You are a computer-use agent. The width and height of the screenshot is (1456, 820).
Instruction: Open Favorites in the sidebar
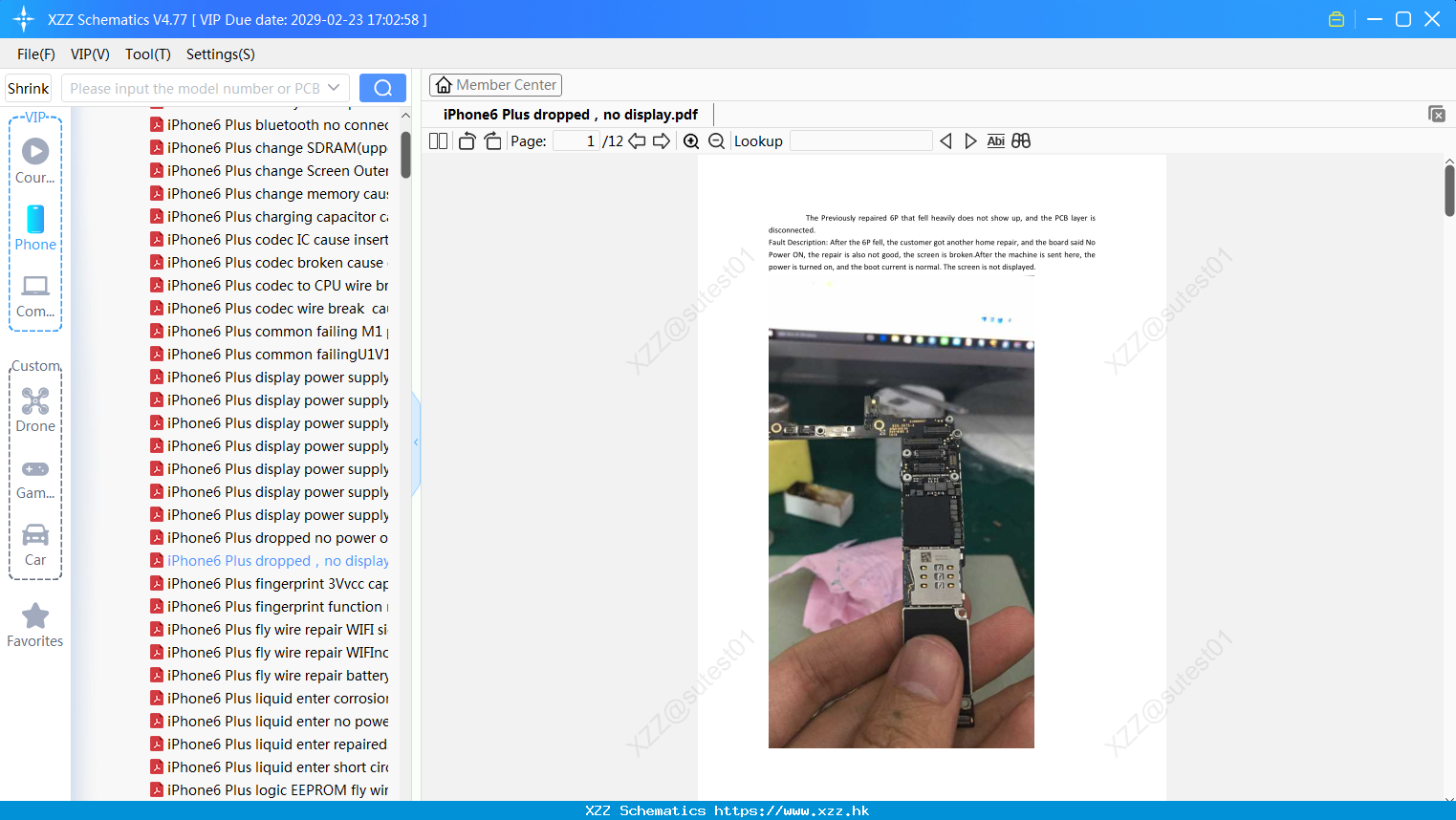(35, 625)
